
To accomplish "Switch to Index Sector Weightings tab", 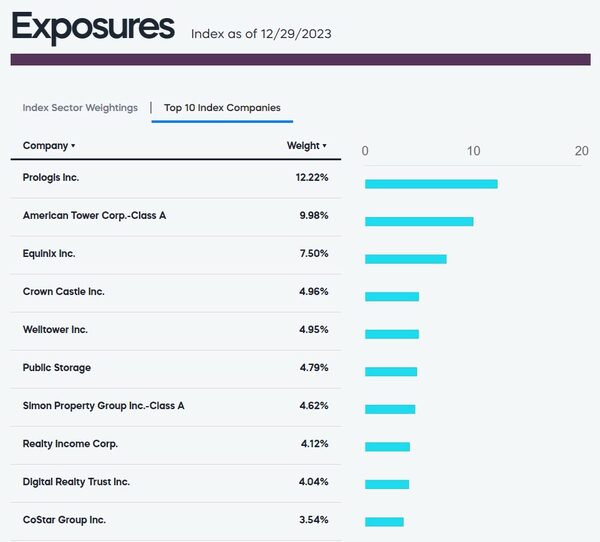I will coord(80,108).
